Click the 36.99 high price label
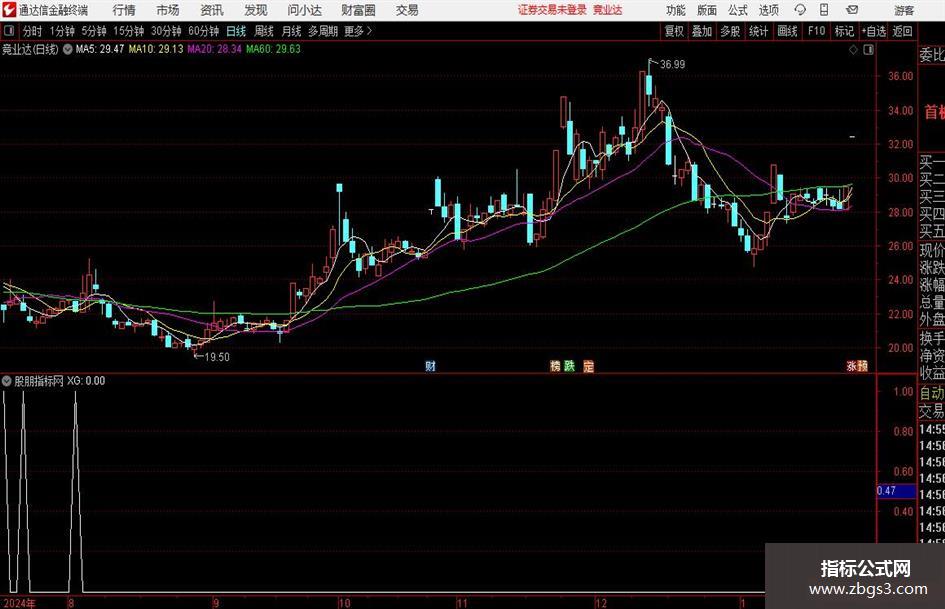945x609 pixels. tap(673, 65)
